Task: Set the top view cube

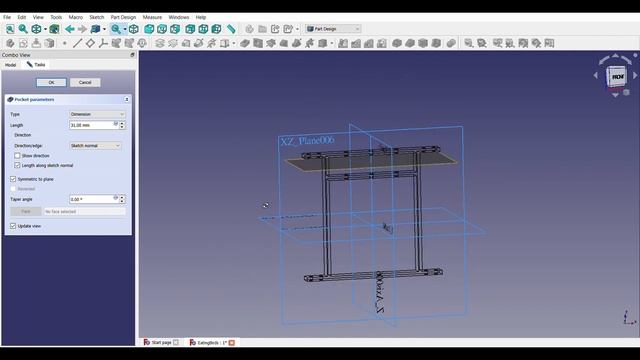Action: coord(162,29)
